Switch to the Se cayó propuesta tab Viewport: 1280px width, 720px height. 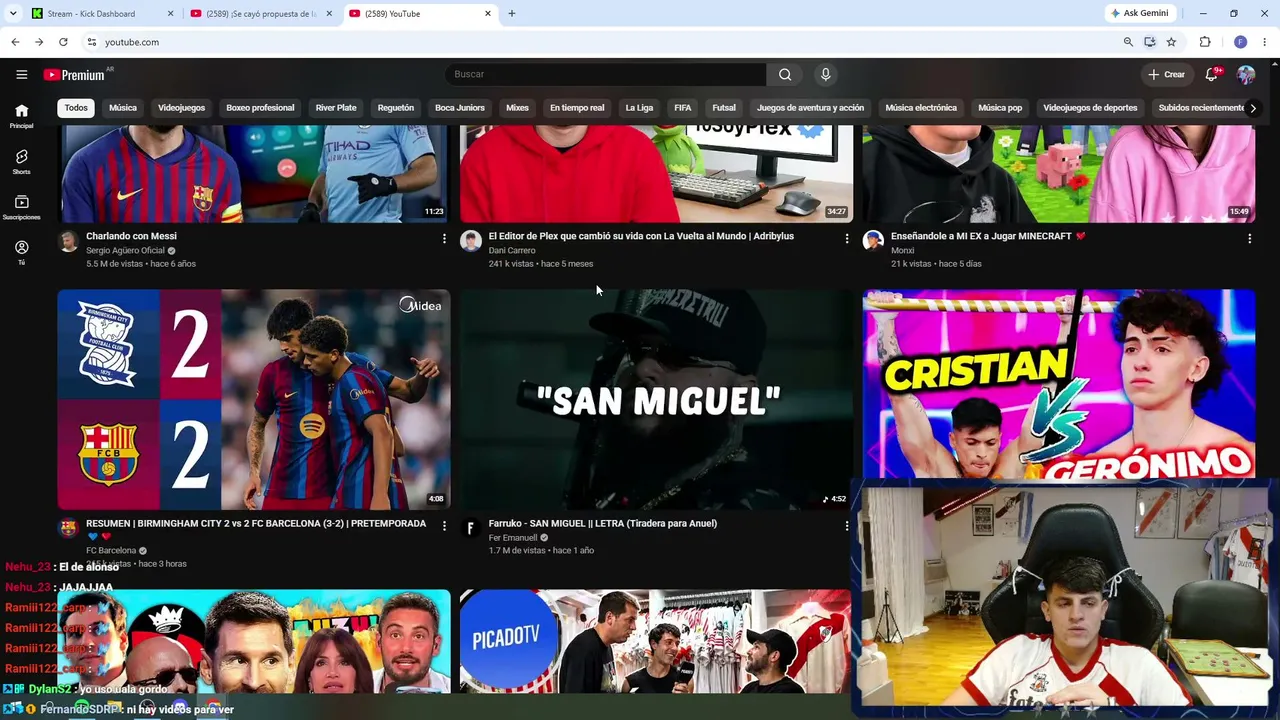[262, 14]
